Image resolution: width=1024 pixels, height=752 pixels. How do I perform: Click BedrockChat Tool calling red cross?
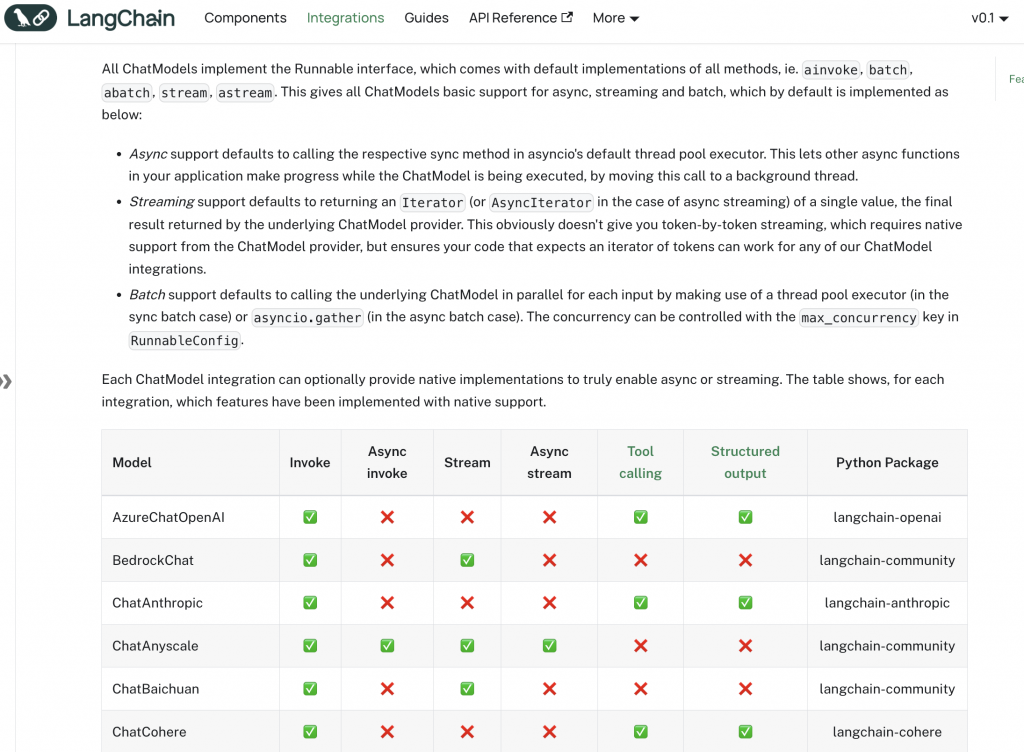[x=641, y=560]
